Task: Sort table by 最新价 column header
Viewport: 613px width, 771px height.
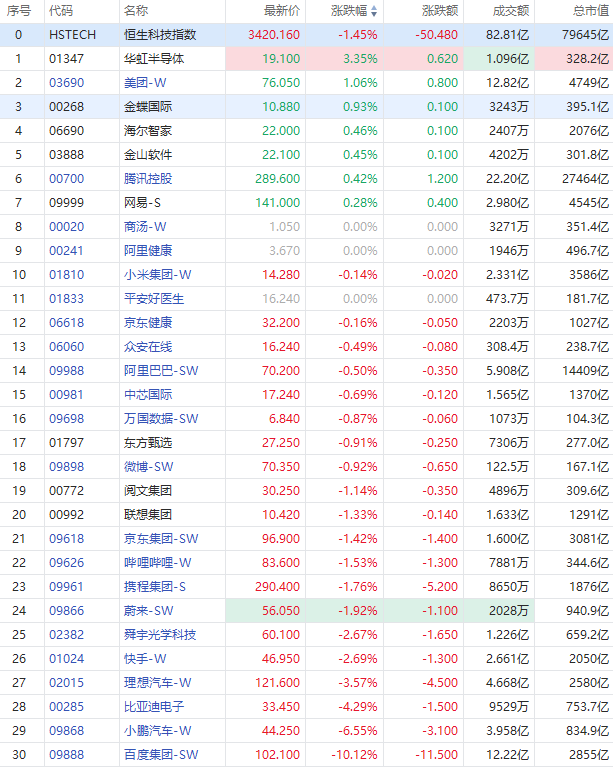Action: pos(282,11)
